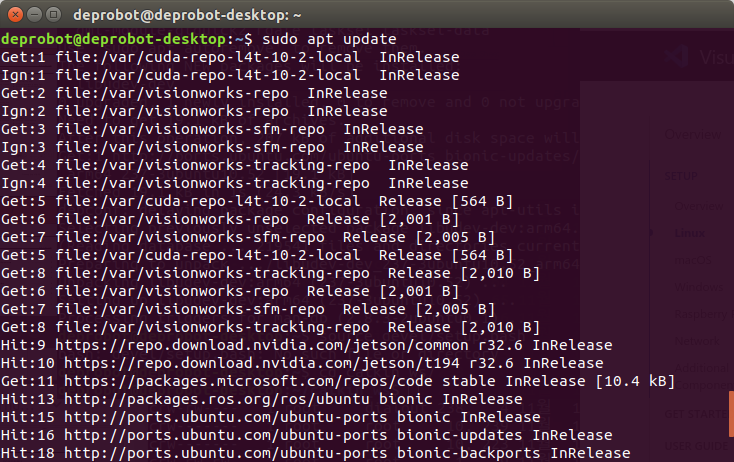Close the terminal window
This screenshot has height=462, width=734.
point(15,15)
